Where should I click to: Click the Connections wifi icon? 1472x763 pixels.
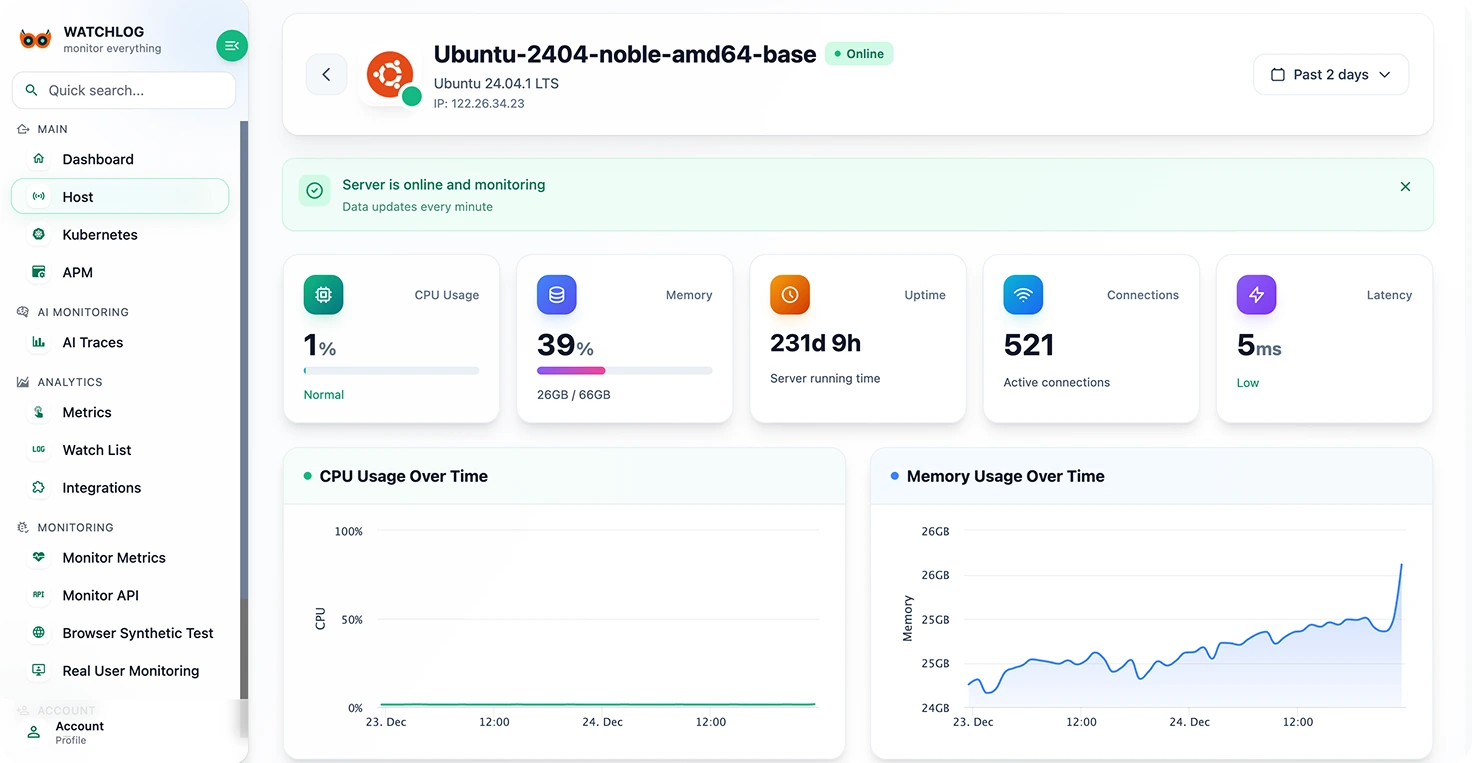pyautogui.click(x=1023, y=295)
